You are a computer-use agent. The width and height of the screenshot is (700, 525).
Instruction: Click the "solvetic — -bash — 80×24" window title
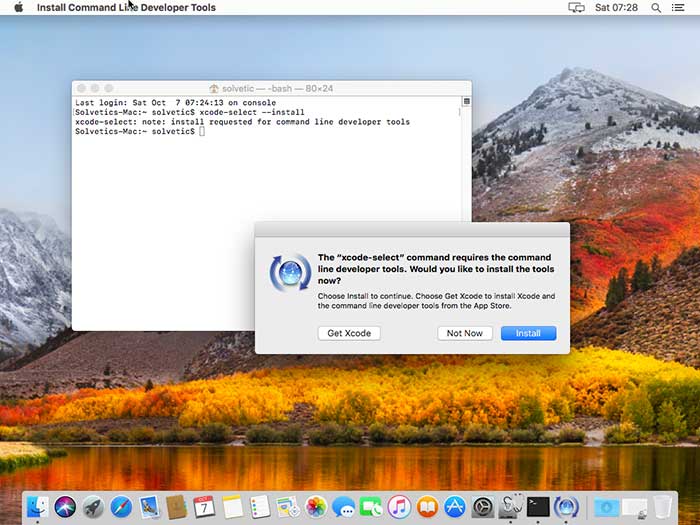coord(277,88)
